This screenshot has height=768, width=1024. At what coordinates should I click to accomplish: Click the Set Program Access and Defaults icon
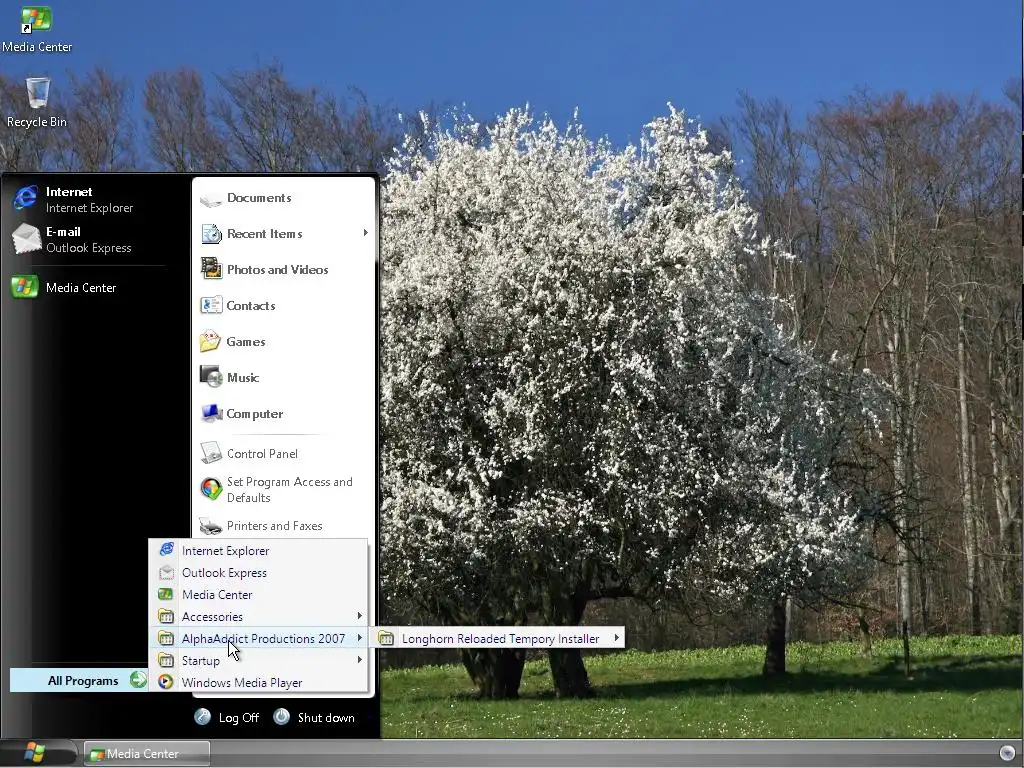point(211,488)
